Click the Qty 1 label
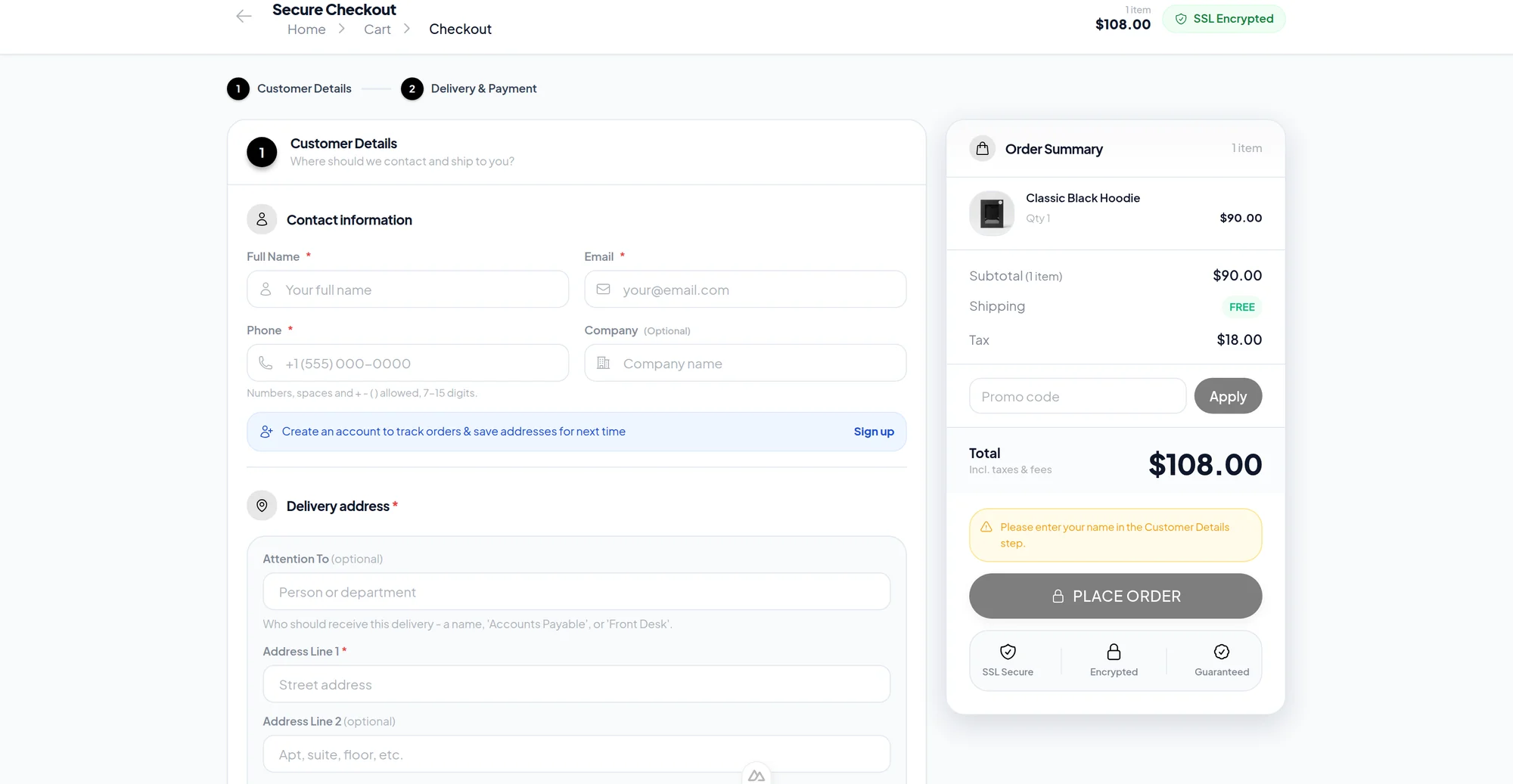Viewport: 1513px width, 784px height. (x=1038, y=218)
